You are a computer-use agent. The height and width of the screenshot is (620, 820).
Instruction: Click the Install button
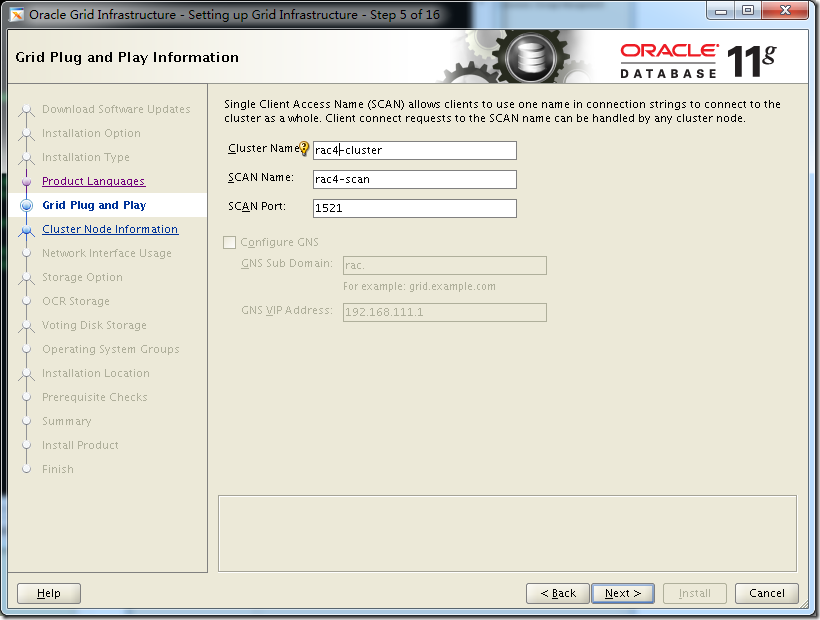point(694,593)
